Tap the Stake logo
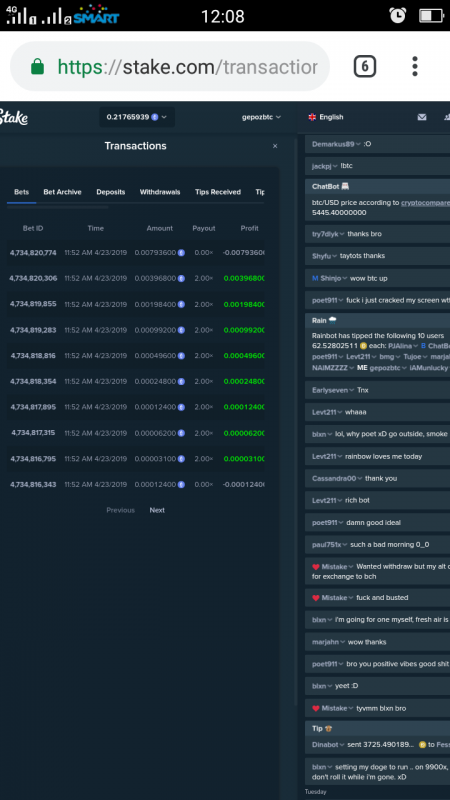450x800 pixels. click(x=14, y=117)
